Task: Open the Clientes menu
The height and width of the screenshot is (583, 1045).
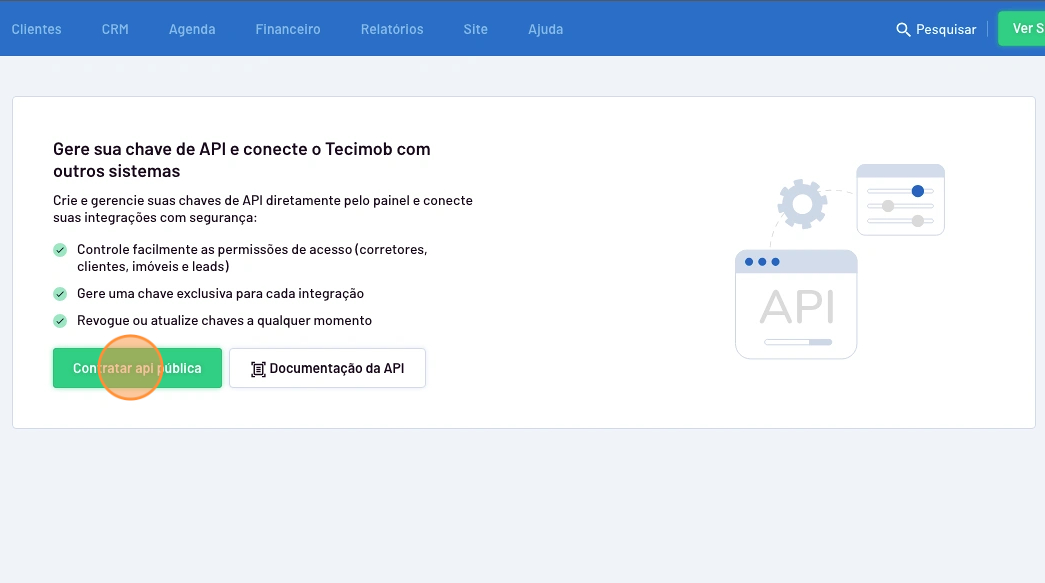Action: [x=36, y=29]
